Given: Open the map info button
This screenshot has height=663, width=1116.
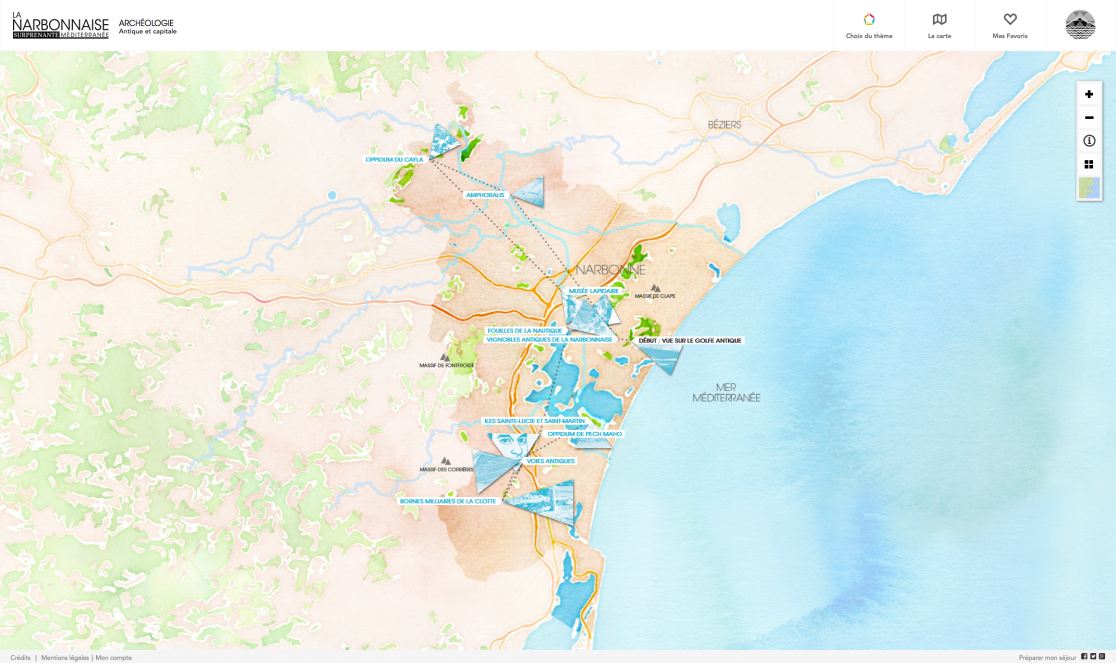Looking at the screenshot, I should (x=1089, y=141).
